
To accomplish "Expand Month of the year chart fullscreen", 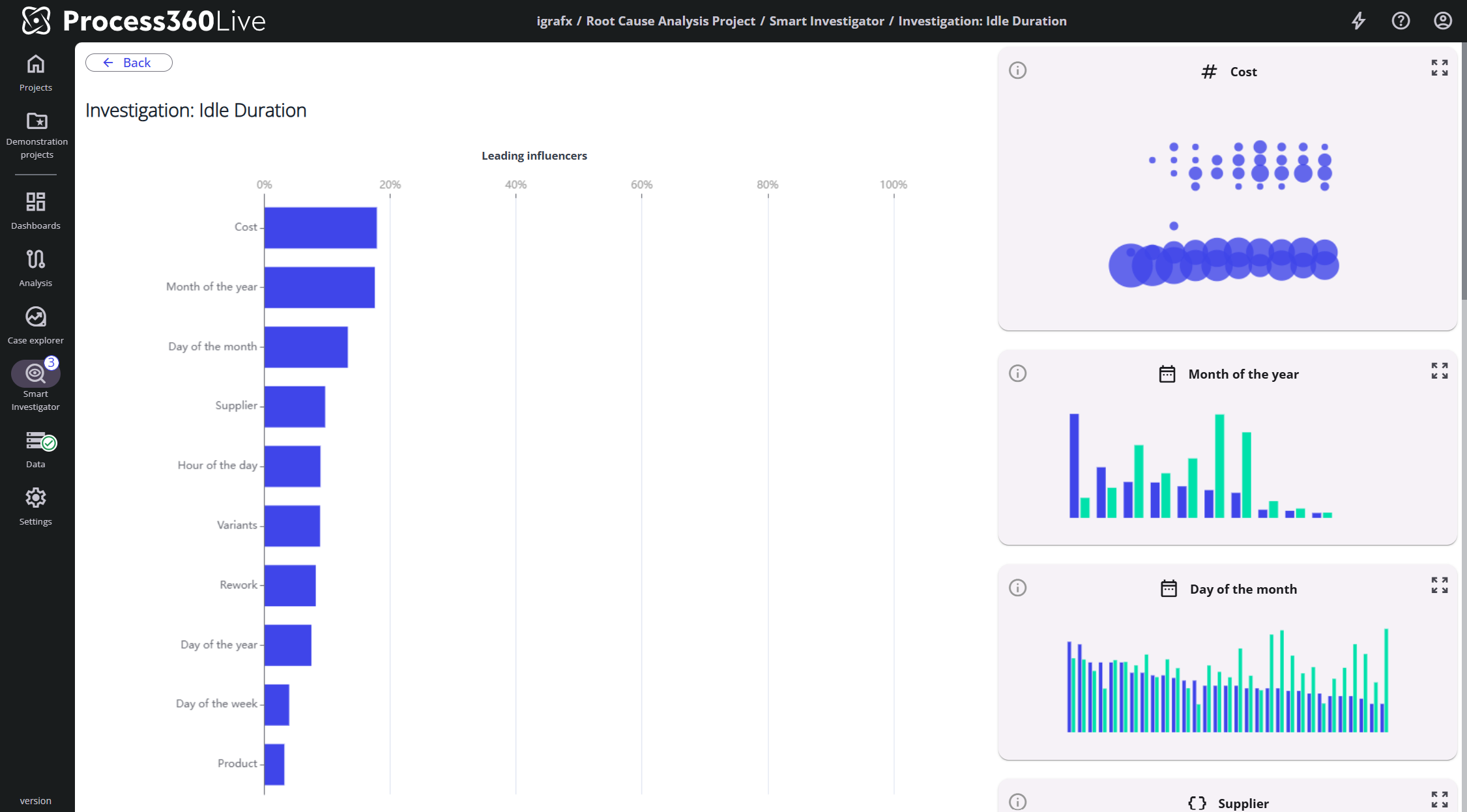I will [x=1440, y=371].
